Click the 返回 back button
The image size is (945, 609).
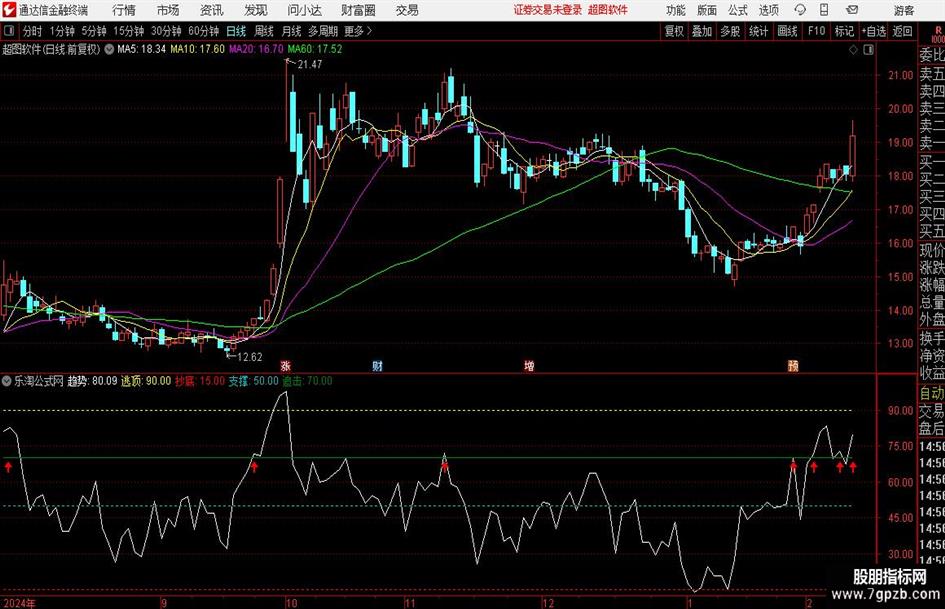point(902,31)
